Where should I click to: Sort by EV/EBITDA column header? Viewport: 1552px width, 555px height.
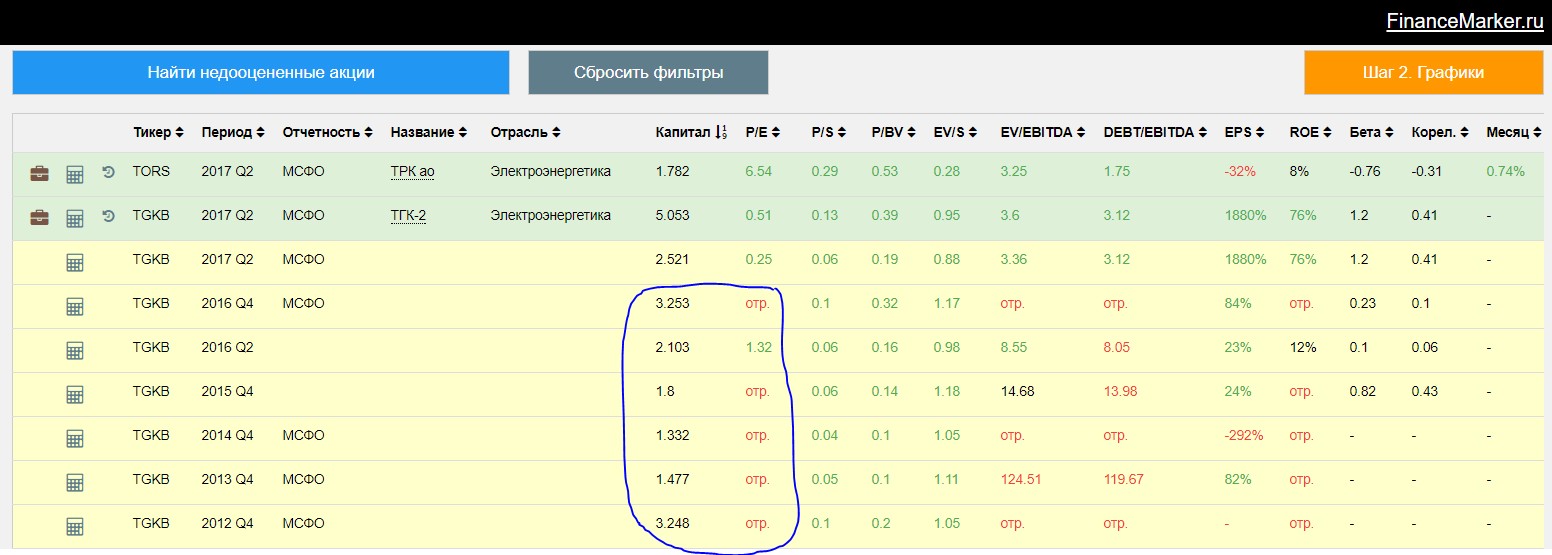(x=1042, y=132)
